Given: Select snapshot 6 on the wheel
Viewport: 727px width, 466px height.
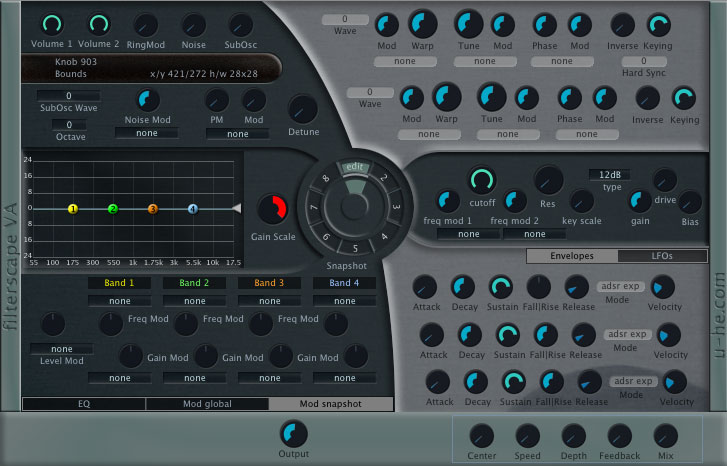Looking at the screenshot, I should (326, 237).
